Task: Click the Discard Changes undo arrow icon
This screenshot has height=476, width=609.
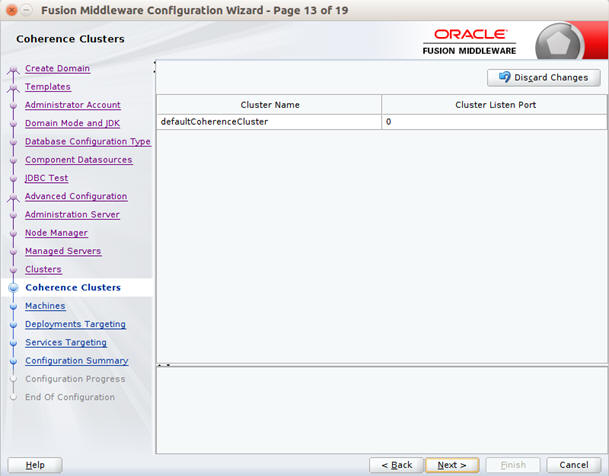Action: (x=505, y=77)
